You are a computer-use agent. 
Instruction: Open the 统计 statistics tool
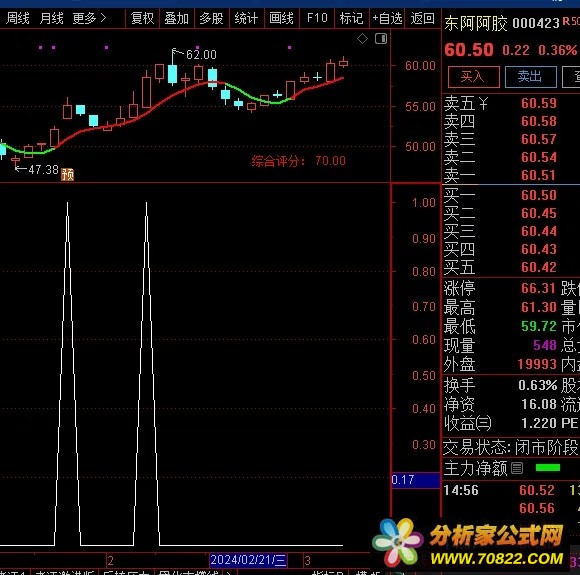pyautogui.click(x=246, y=18)
